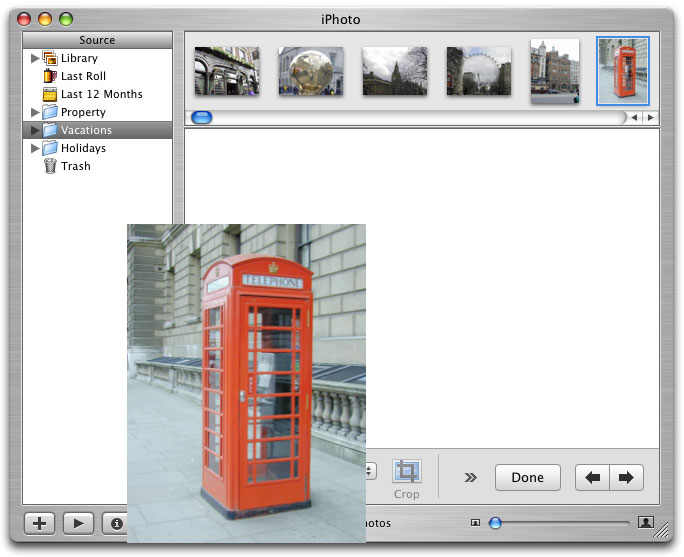The width and height of the screenshot is (684, 557).
Task: Go to the next photo arrow
Action: click(626, 478)
